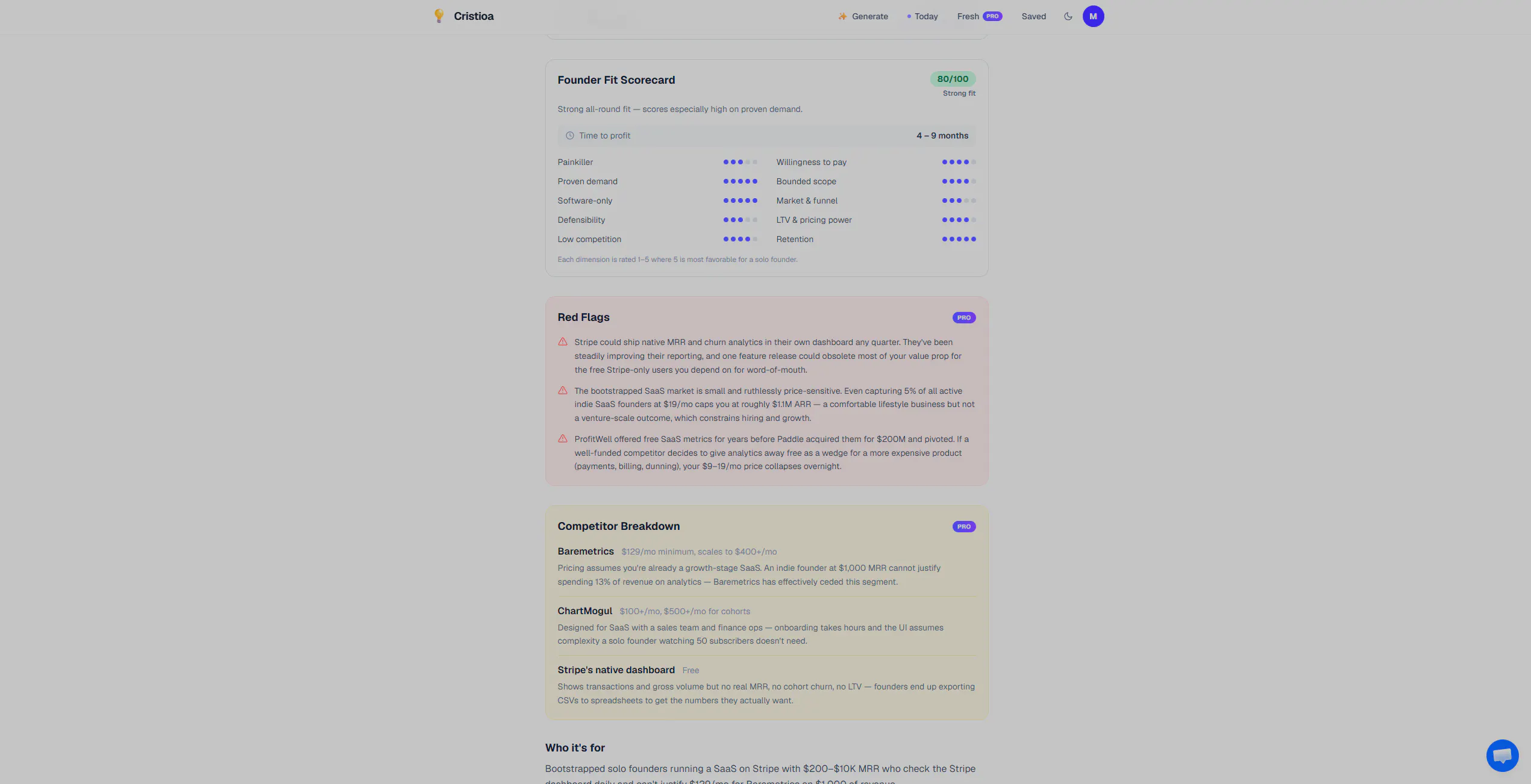This screenshot has height=784, width=1531.
Task: Open the Saved ideas page
Action: 1034,16
